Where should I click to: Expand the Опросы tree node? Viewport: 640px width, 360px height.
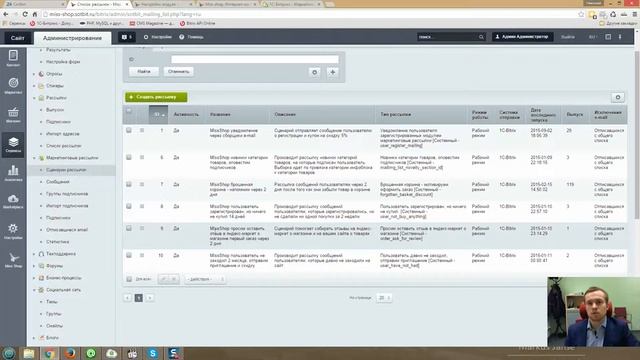point(34,74)
